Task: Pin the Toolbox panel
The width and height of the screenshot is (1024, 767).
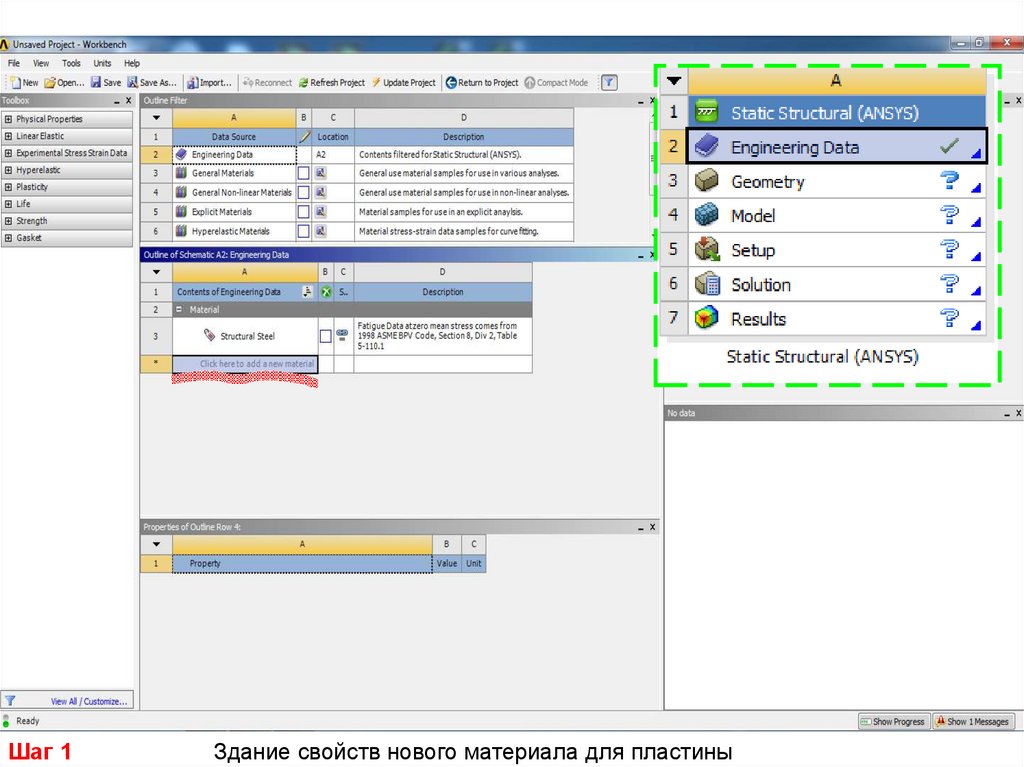Action: (117, 101)
